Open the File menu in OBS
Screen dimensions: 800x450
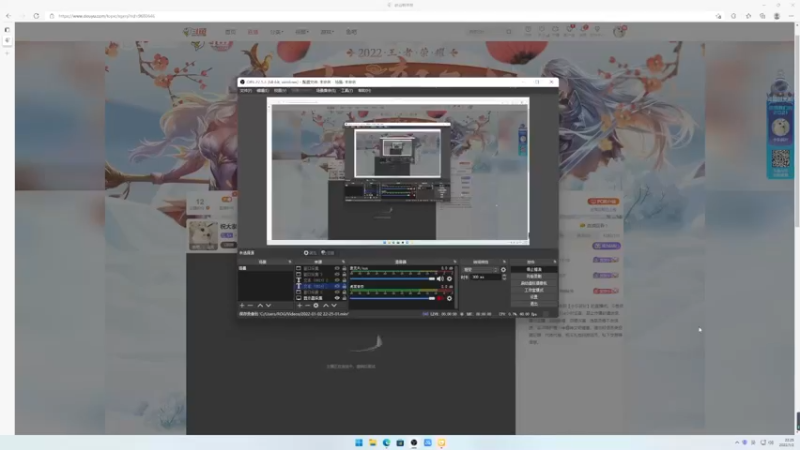pyautogui.click(x=246, y=90)
